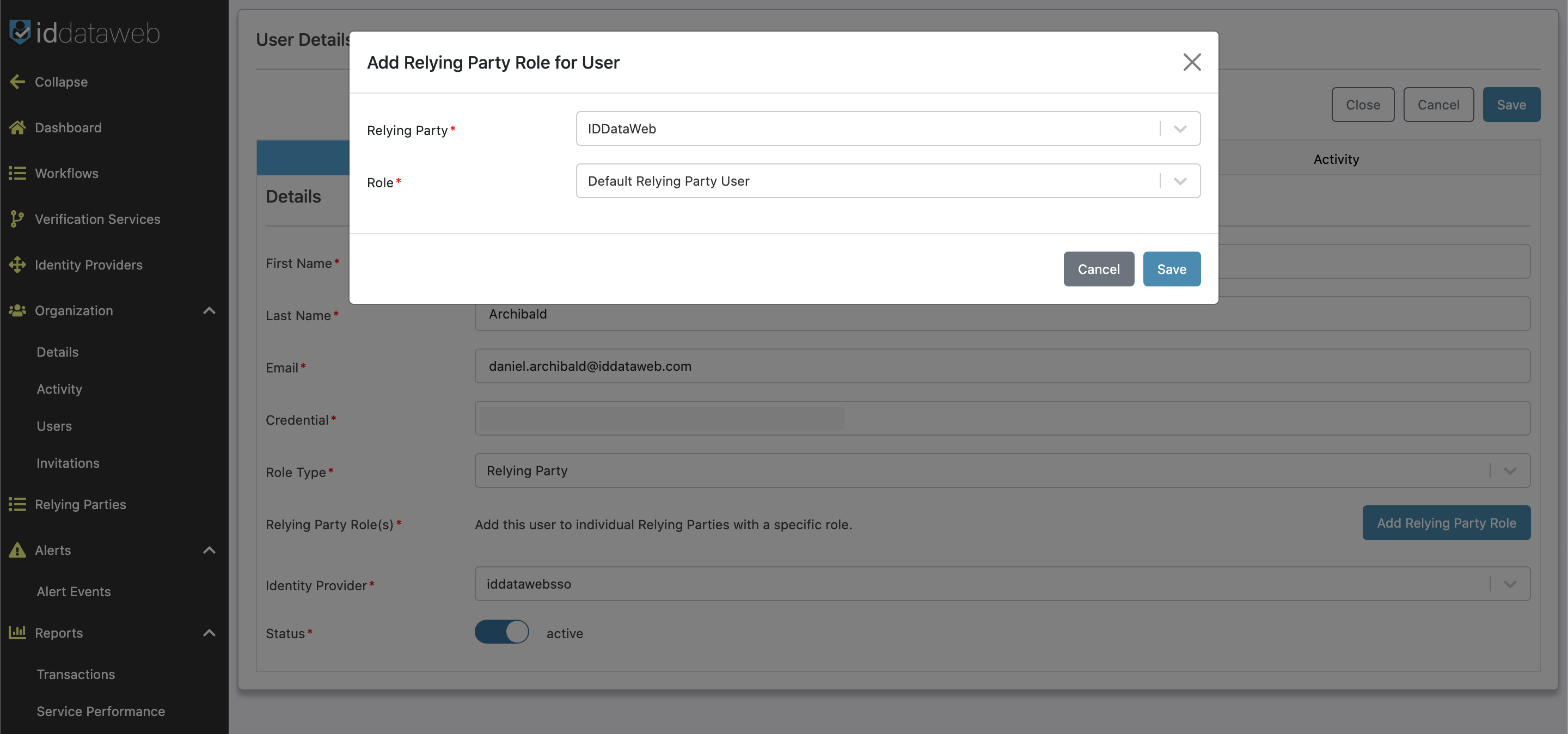Click Cancel in the dialog footer
This screenshot has width=1568, height=734.
1098,269
